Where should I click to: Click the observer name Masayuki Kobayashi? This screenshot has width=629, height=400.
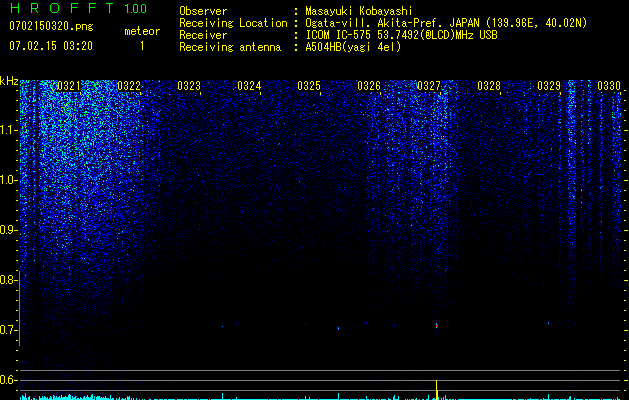click(359, 11)
